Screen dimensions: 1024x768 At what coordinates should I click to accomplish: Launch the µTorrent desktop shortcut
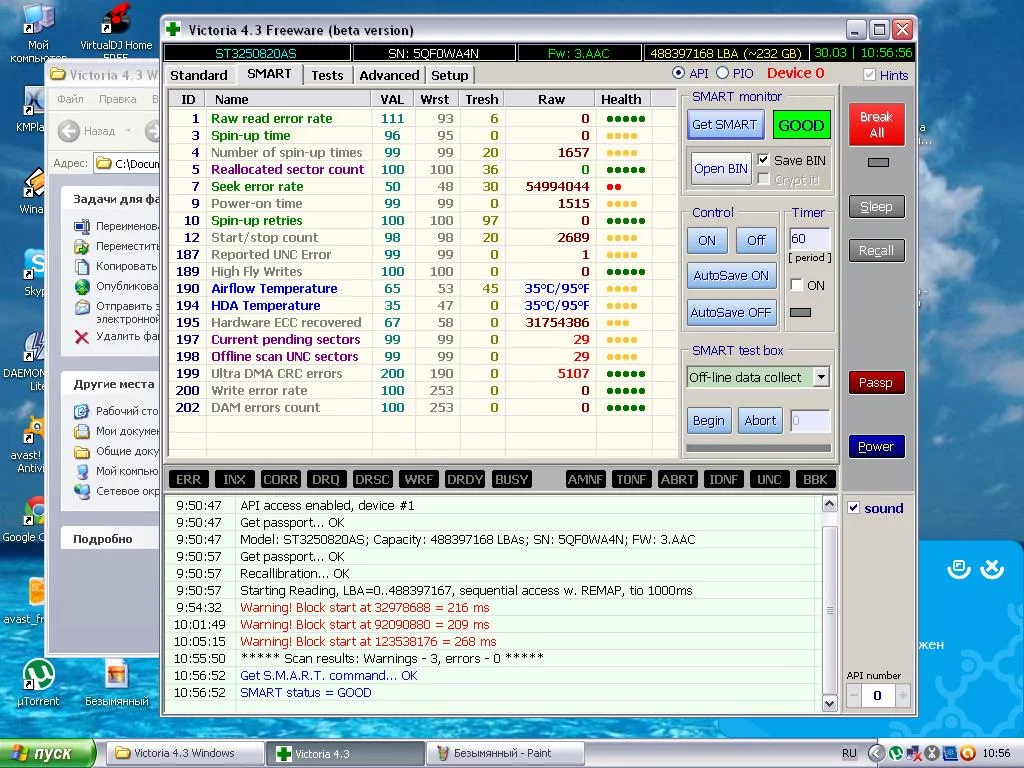[x=39, y=682]
